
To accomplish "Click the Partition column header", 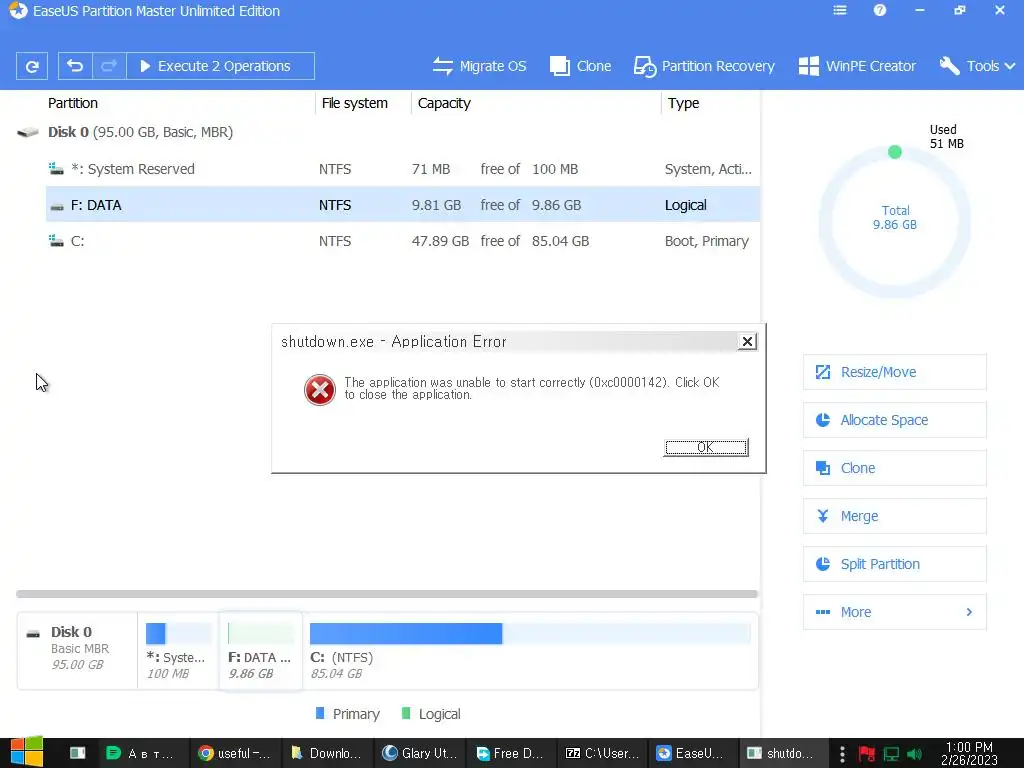I will coord(72,103).
